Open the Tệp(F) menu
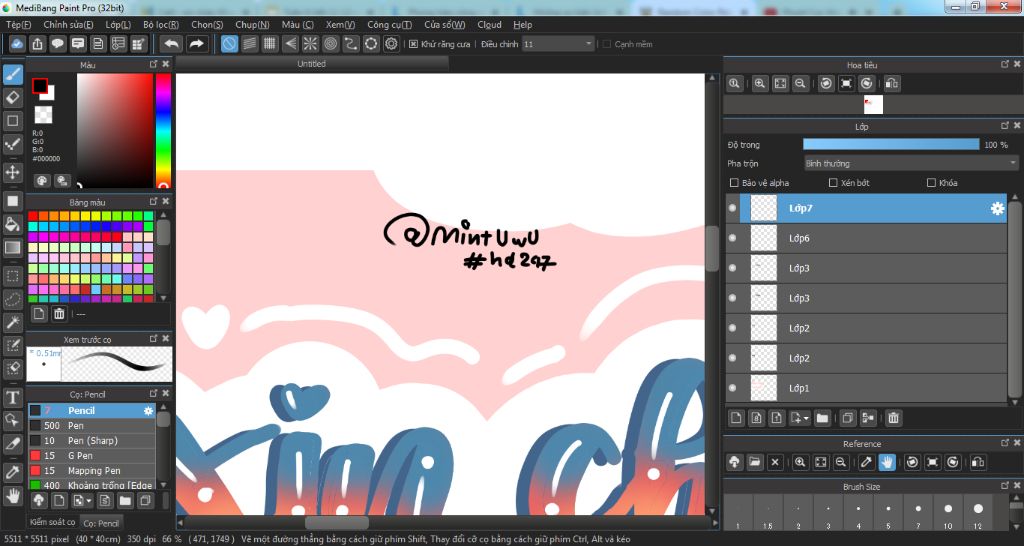This screenshot has height=546, width=1024. click(18, 25)
